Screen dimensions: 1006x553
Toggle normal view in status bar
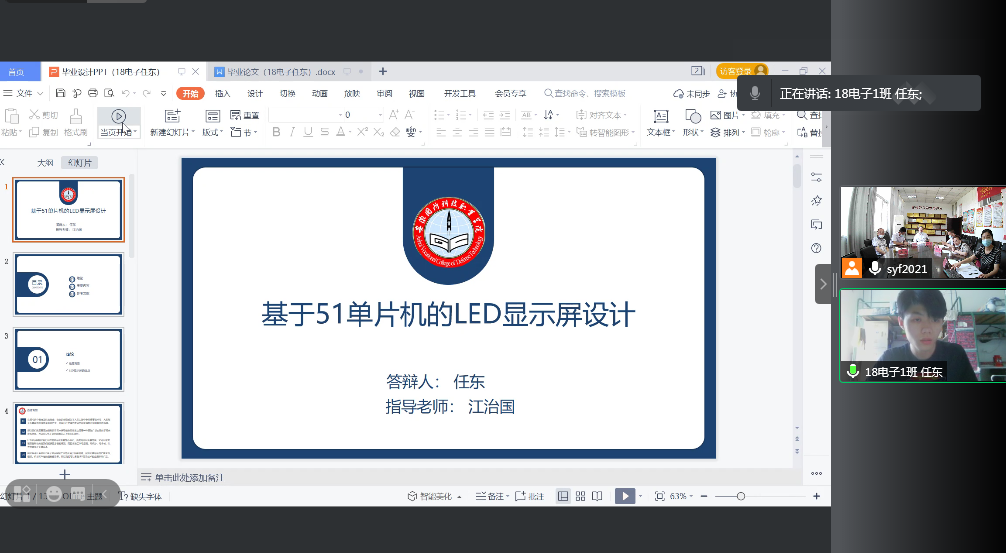563,496
